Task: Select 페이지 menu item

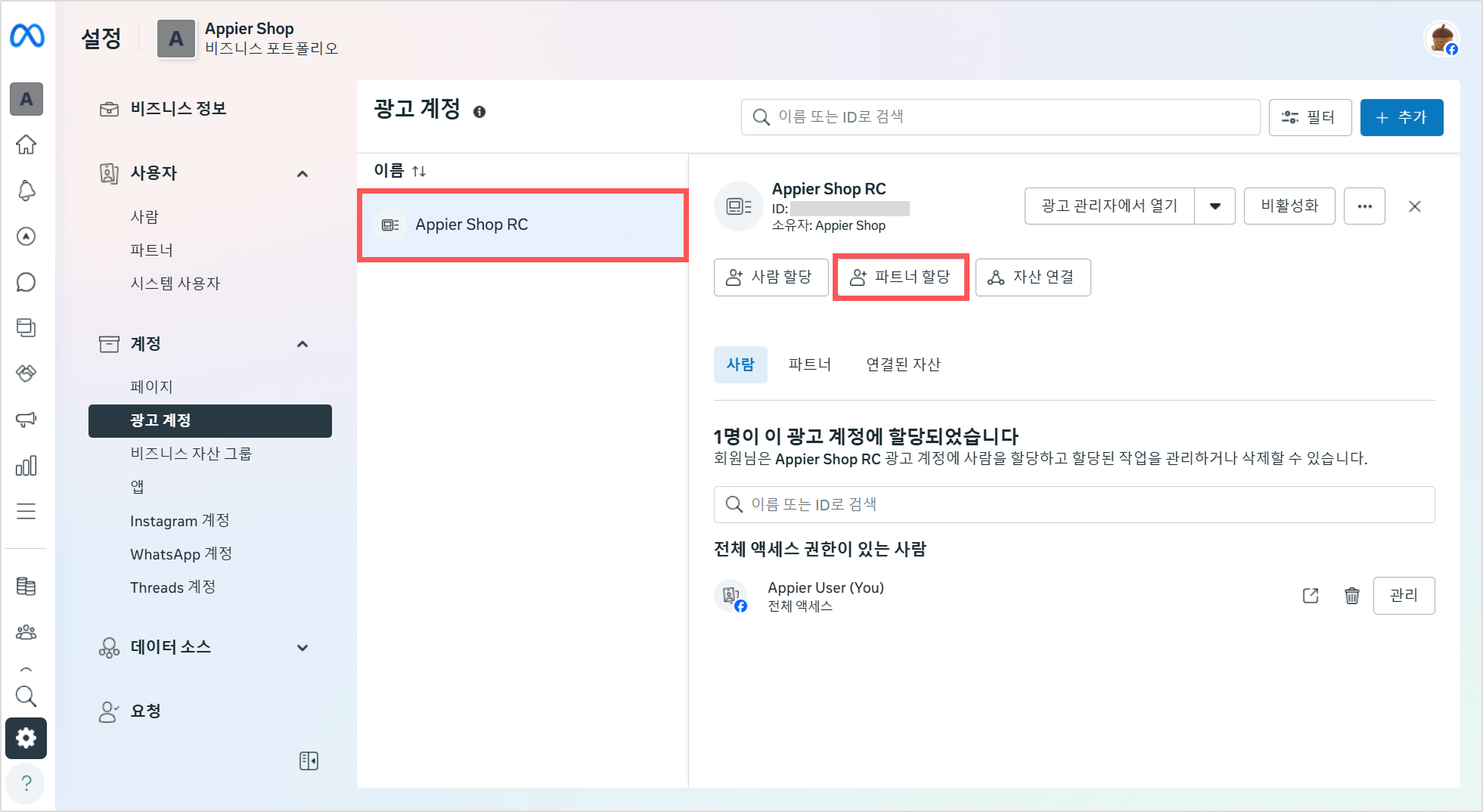Action: click(x=151, y=387)
